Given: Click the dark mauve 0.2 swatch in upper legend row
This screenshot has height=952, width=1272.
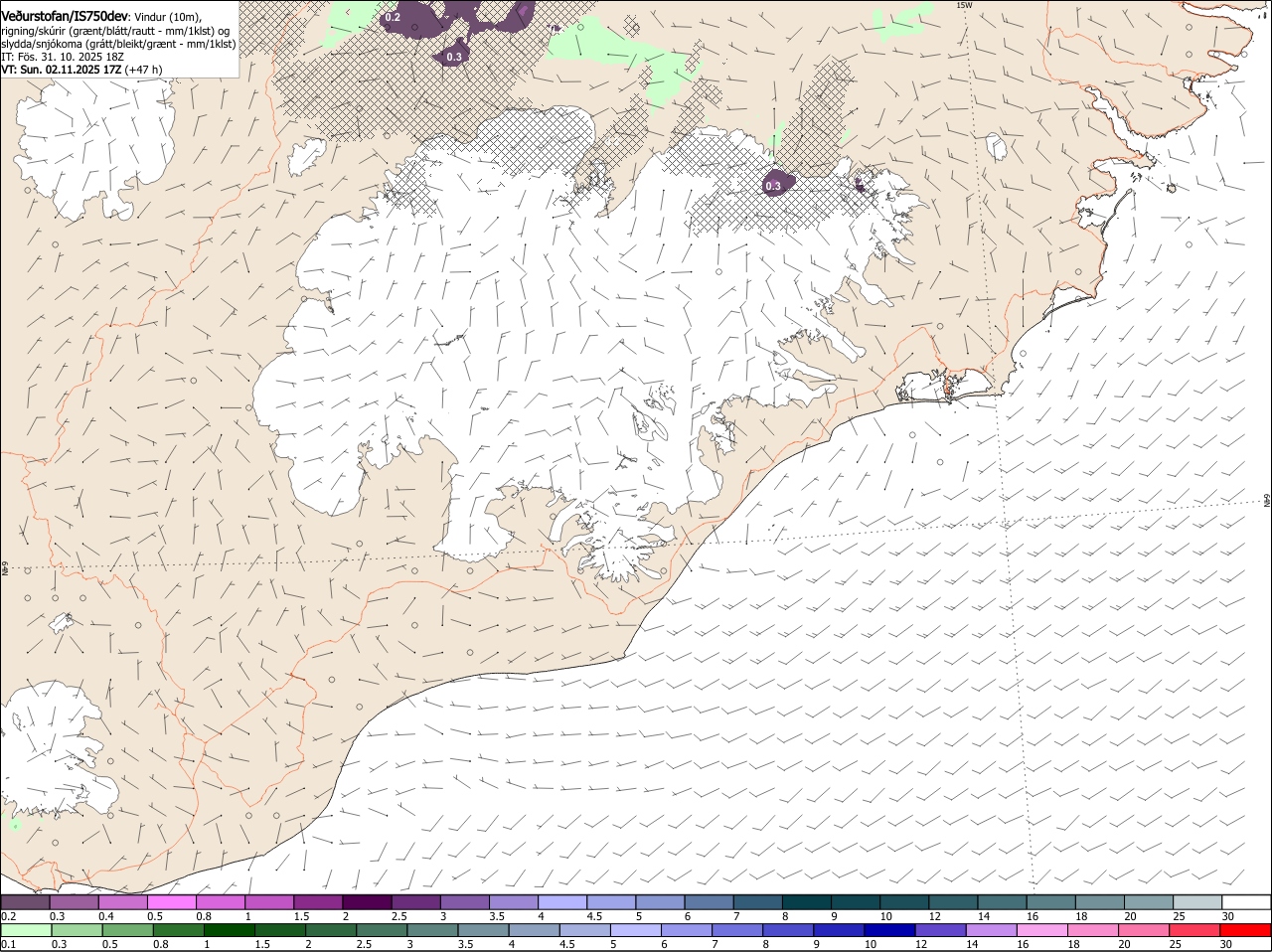Looking at the screenshot, I should click(25, 902).
